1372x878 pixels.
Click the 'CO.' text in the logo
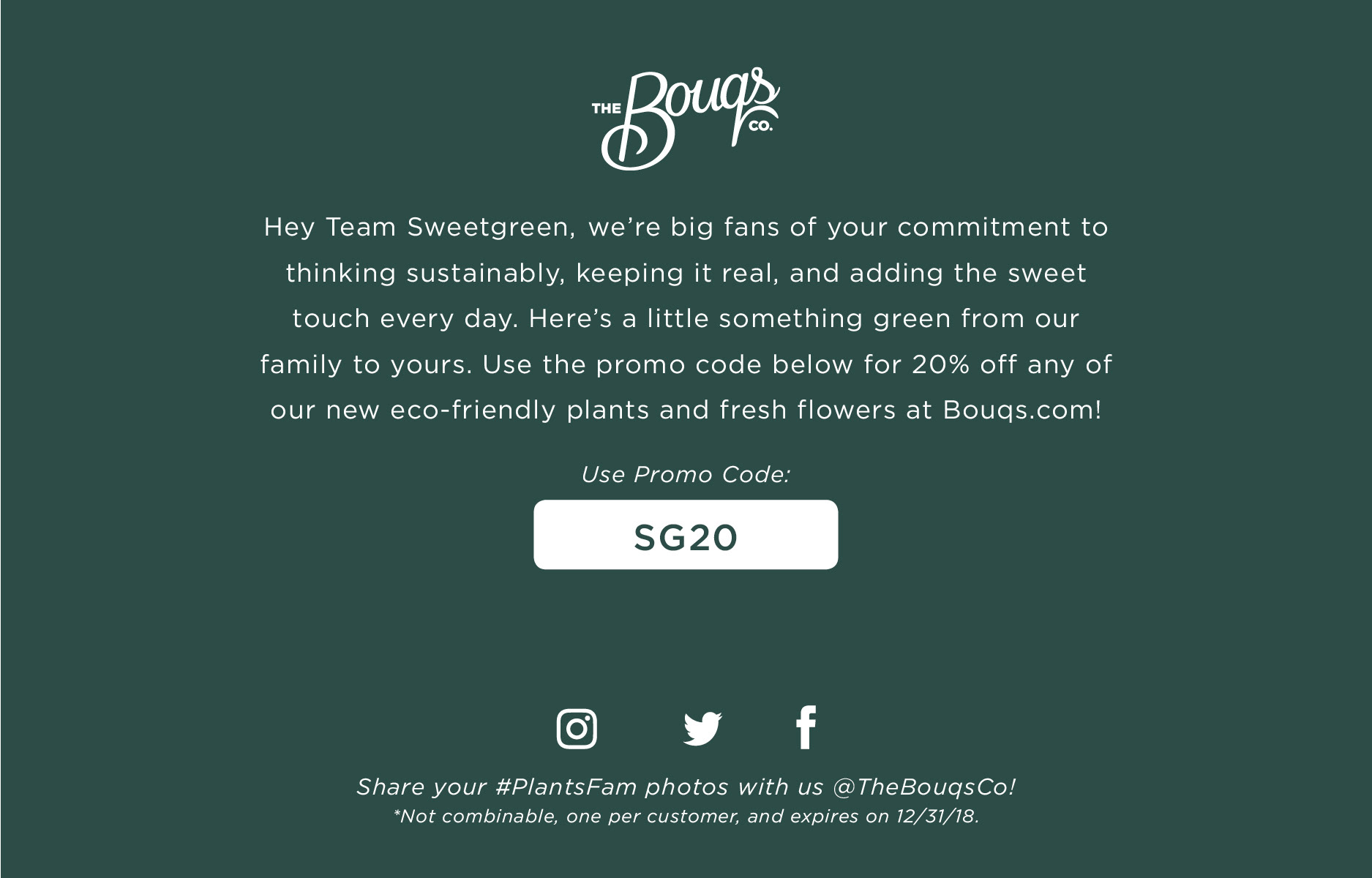(761, 126)
